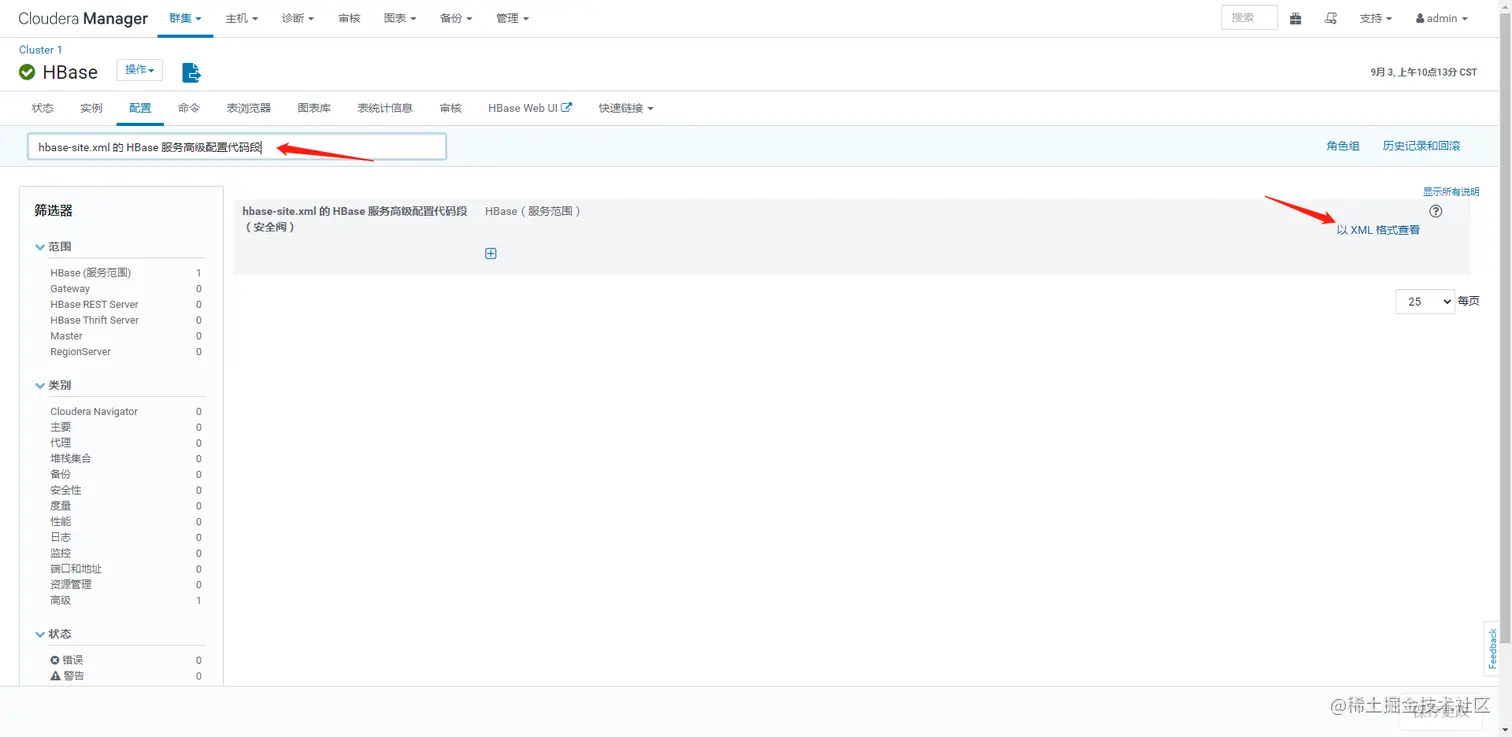The height and width of the screenshot is (737, 1512).
Task: Click 显示所有说明 link
Action: 1451,191
